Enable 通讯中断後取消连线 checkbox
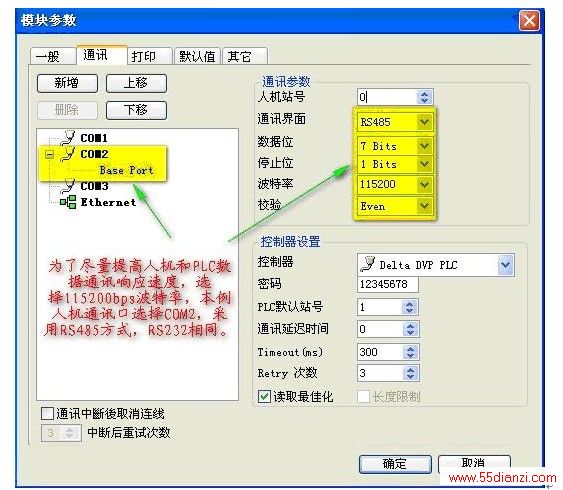The height and width of the screenshot is (490, 563). tap(47, 414)
